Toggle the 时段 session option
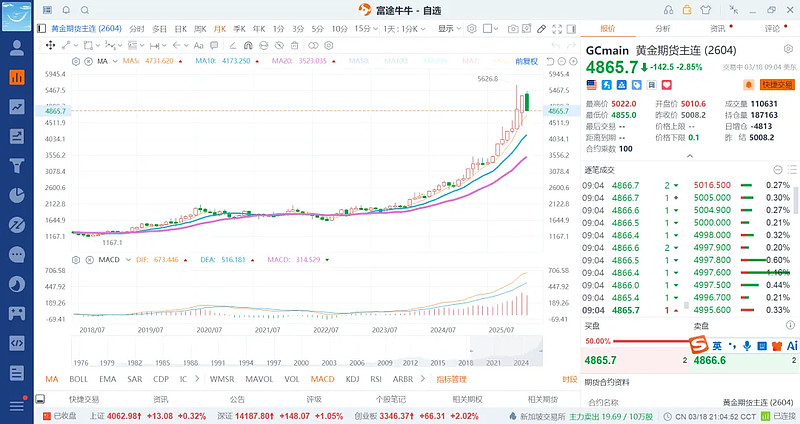 click(569, 379)
